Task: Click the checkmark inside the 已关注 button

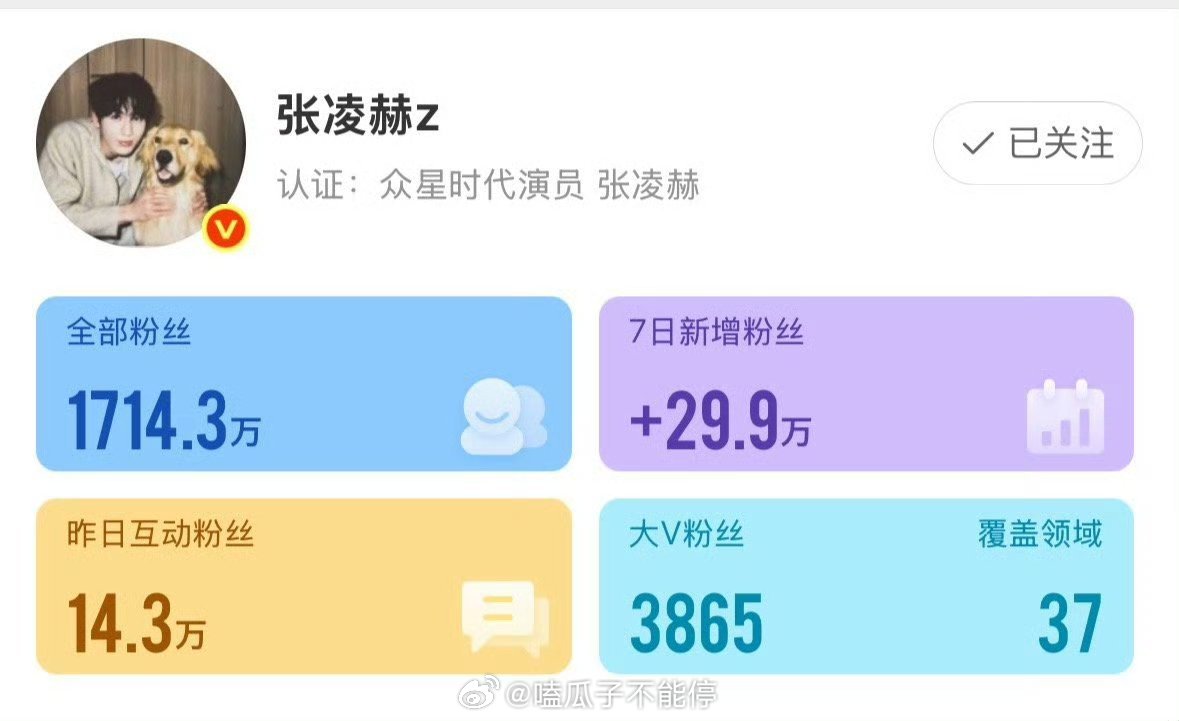Action: pos(973,144)
